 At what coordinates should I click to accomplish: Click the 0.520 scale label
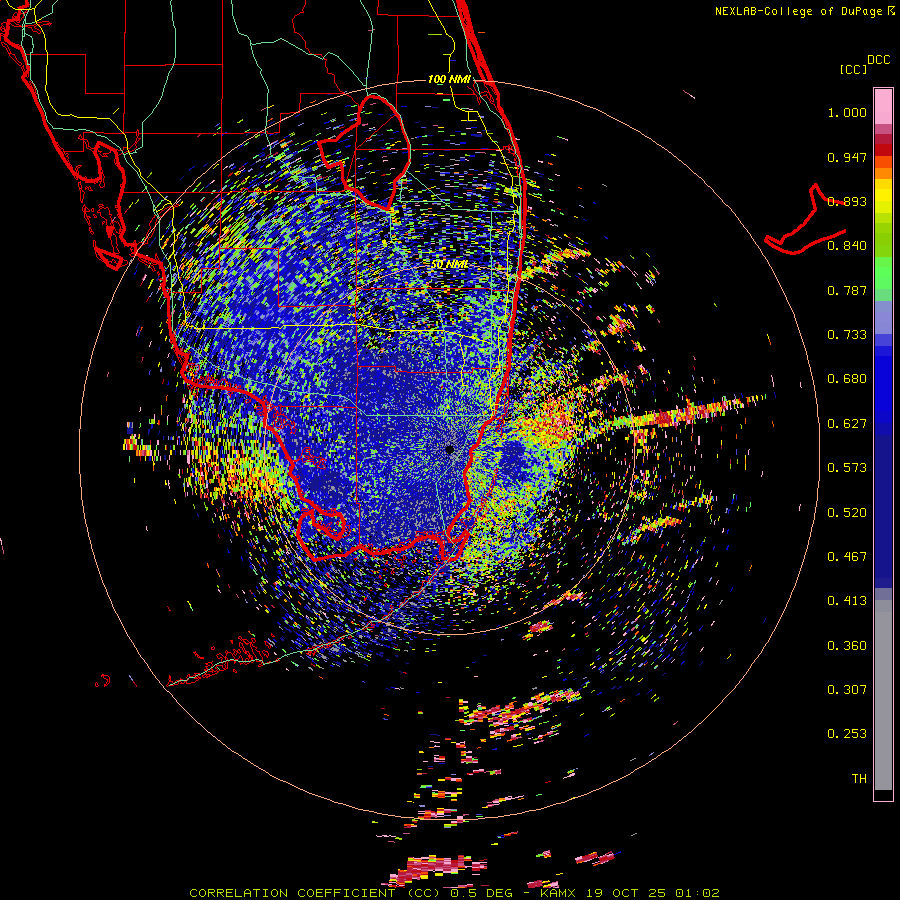[x=847, y=513]
